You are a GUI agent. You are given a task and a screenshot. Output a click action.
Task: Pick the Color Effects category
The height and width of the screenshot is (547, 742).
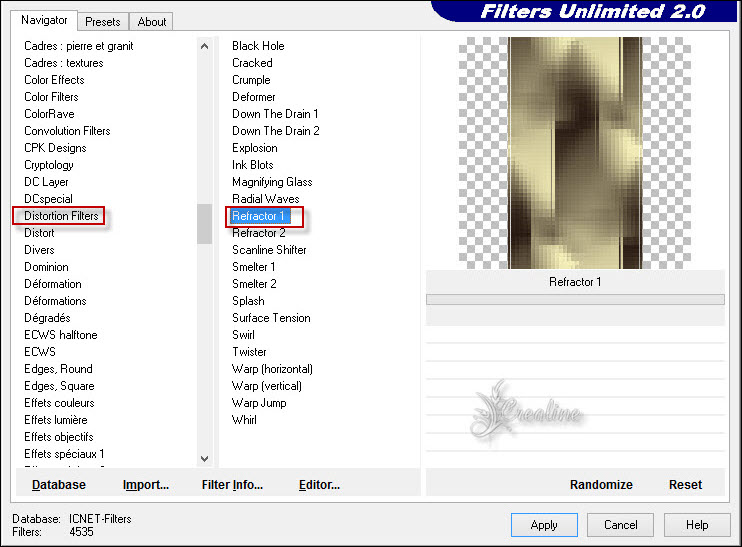54,80
